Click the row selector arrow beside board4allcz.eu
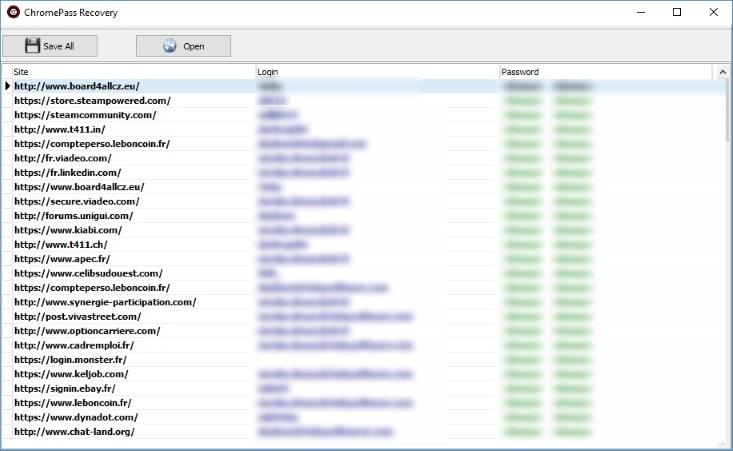 tap(7, 86)
